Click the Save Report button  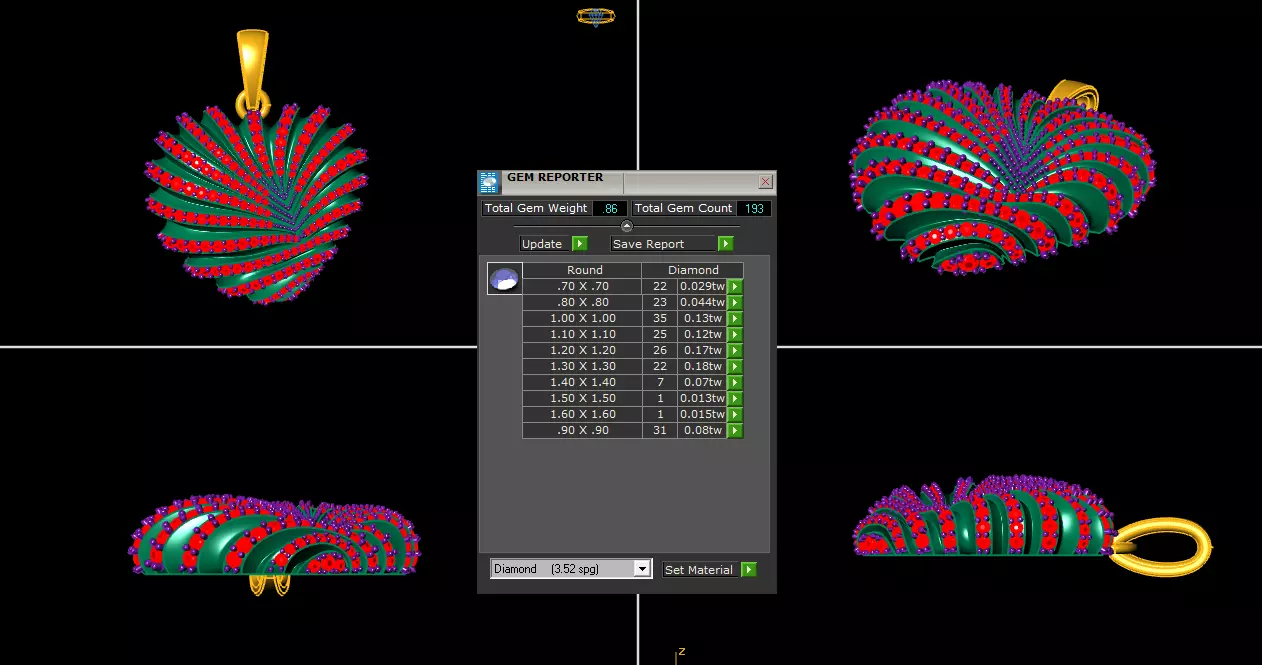pos(664,244)
